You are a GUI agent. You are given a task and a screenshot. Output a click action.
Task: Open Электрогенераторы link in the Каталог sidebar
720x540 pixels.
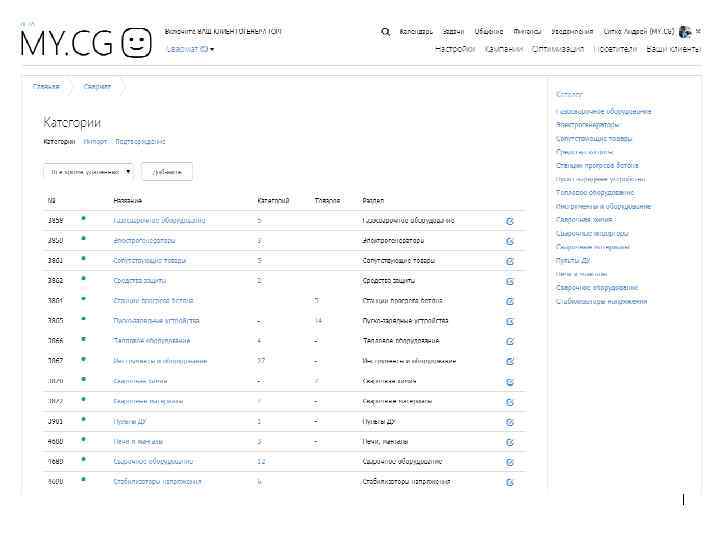(x=587, y=125)
